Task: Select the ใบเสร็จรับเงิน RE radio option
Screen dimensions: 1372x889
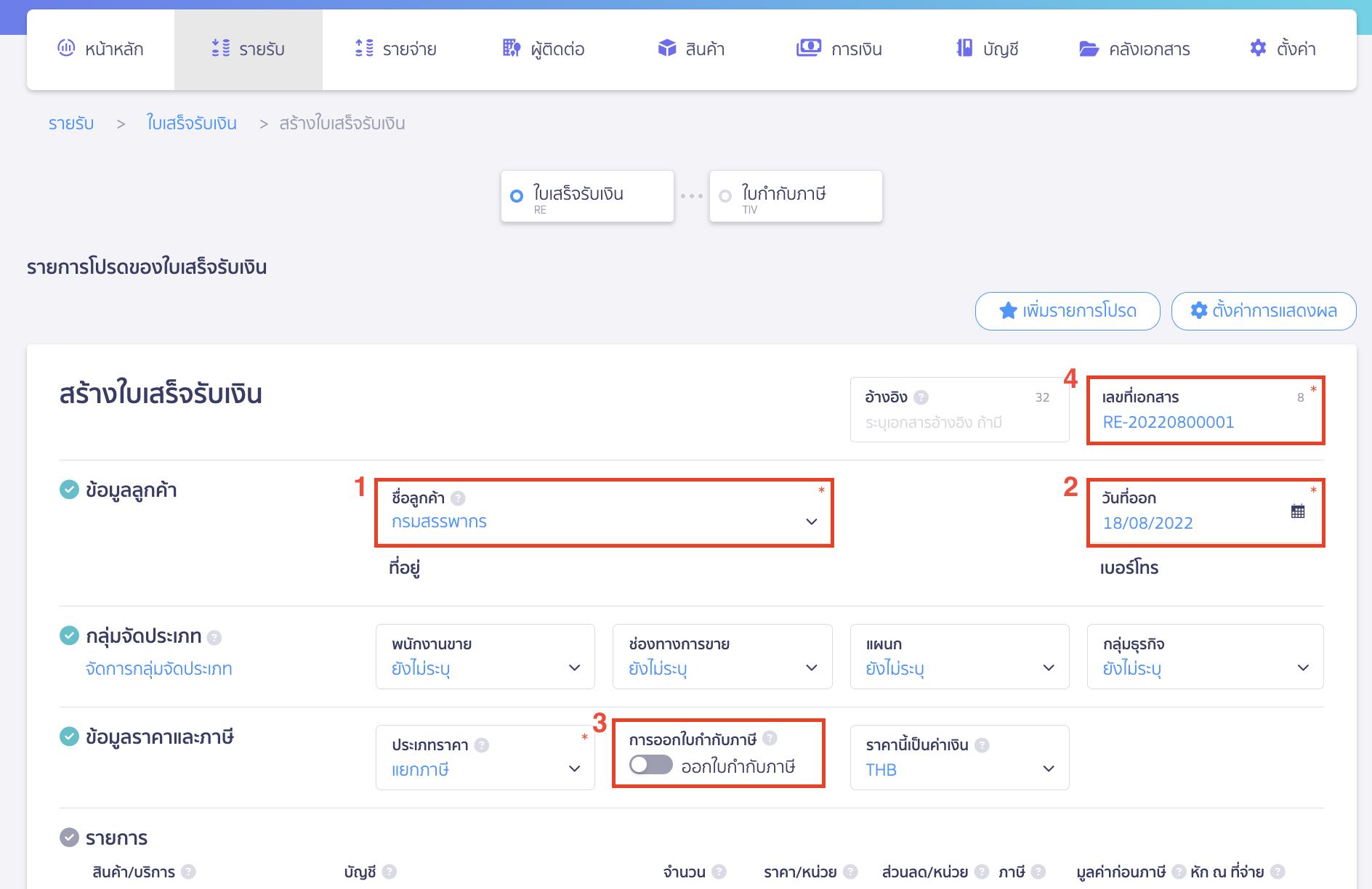Action: coord(517,196)
